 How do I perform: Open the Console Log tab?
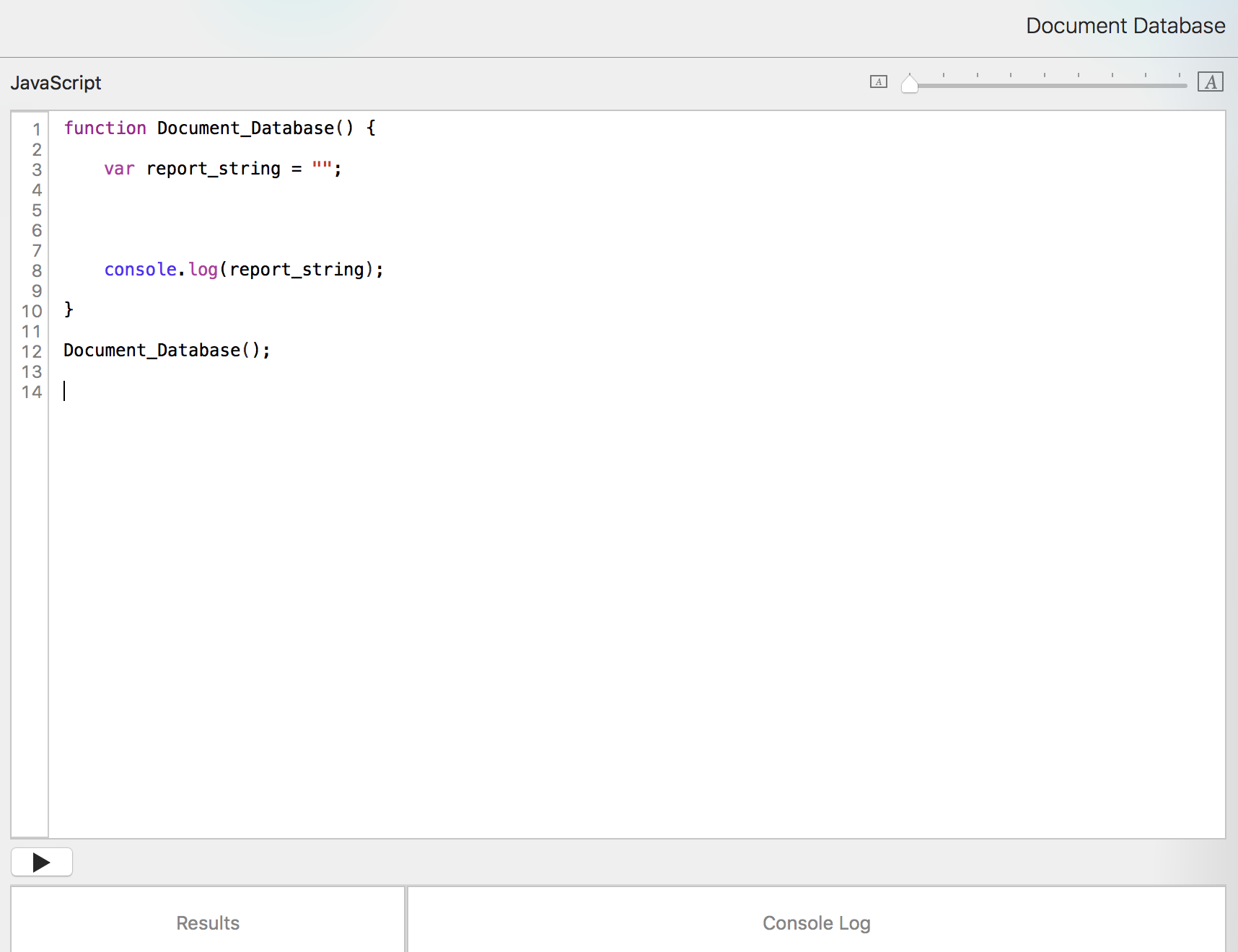[x=816, y=922]
